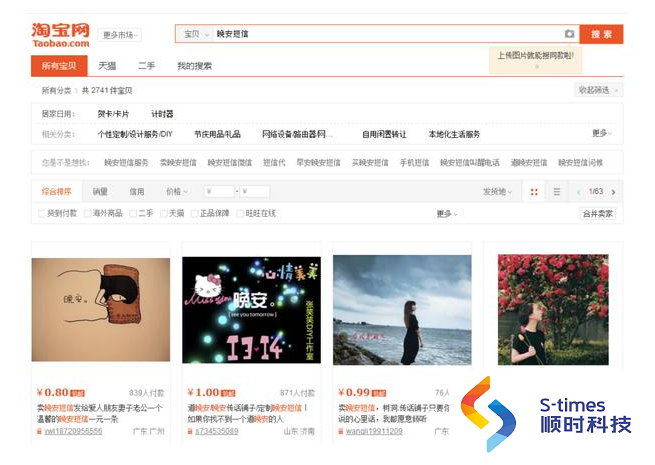Open the Hello Kitty 晚安 product thumbnail

(251, 310)
